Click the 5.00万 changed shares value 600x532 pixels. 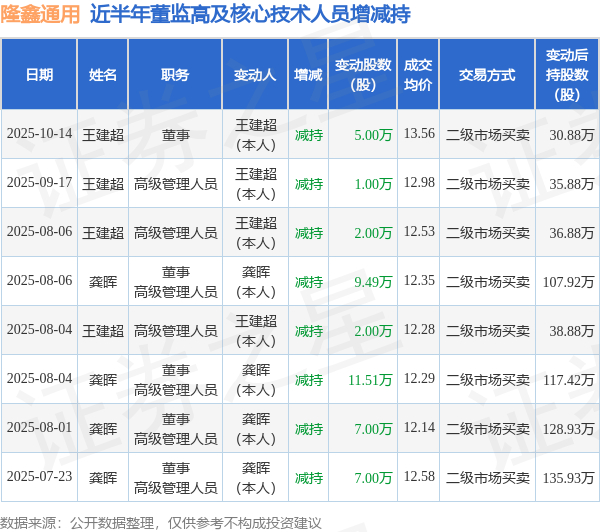(x=373, y=135)
